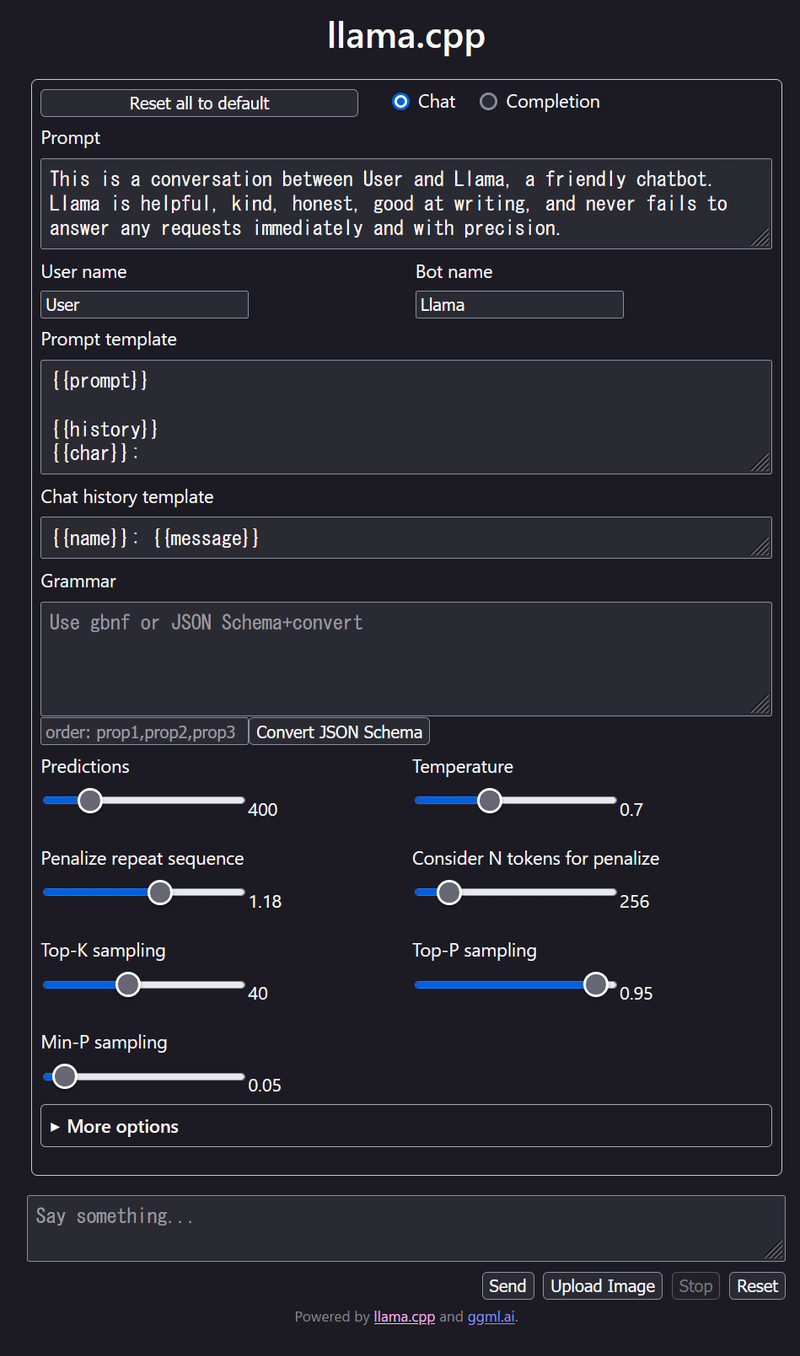
Task: Click Reset all to default button
Action: click(199, 103)
